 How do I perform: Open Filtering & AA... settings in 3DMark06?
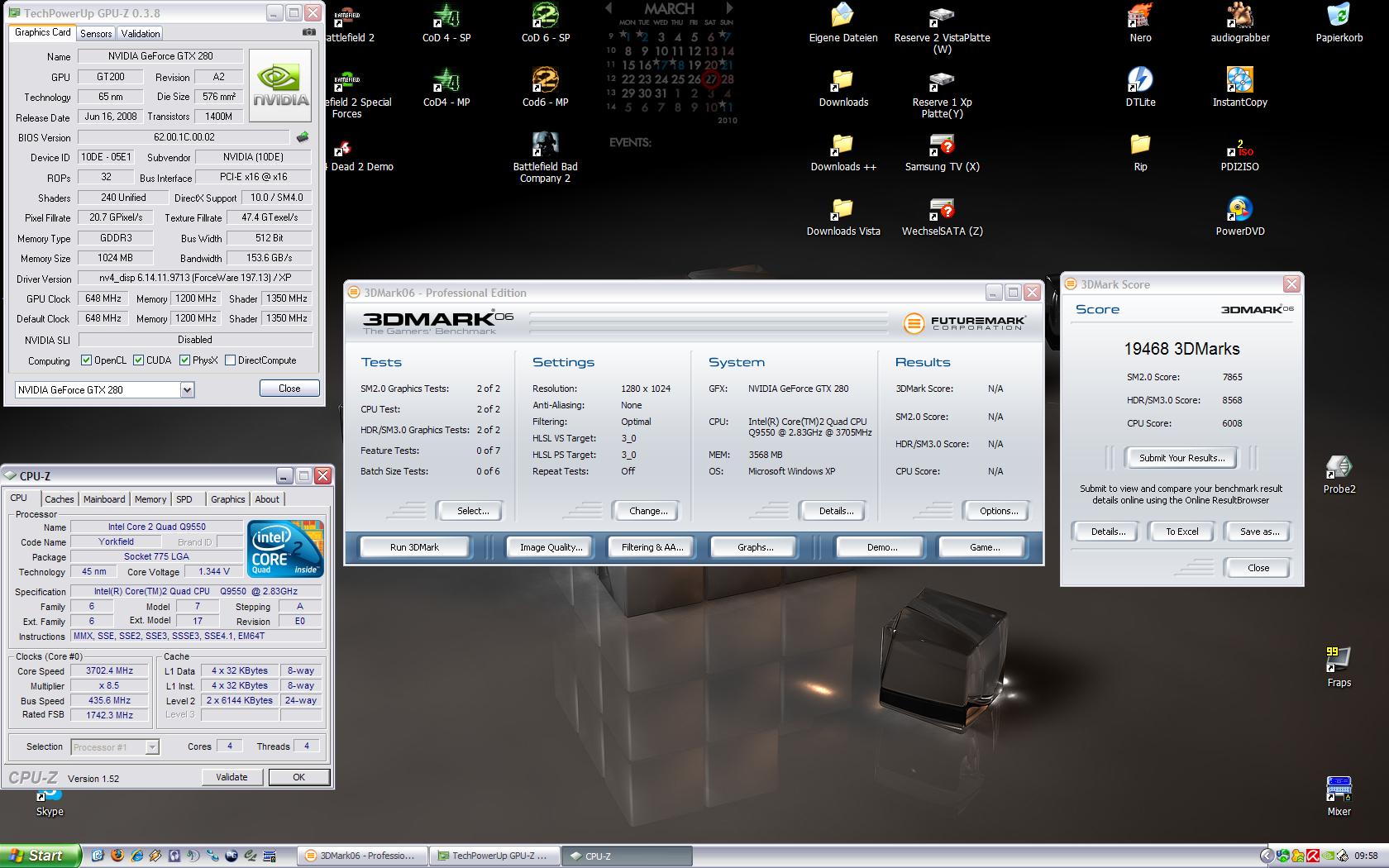pyautogui.click(x=652, y=547)
